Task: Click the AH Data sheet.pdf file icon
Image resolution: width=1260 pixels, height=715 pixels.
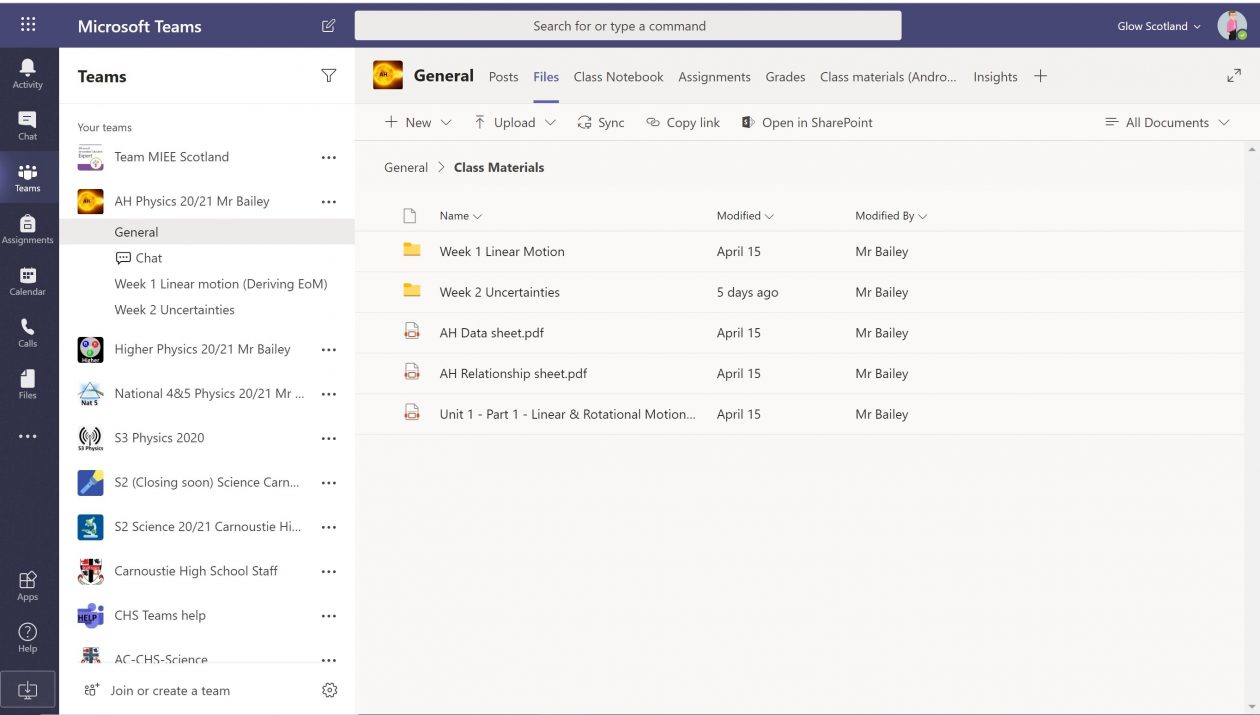Action: (411, 332)
